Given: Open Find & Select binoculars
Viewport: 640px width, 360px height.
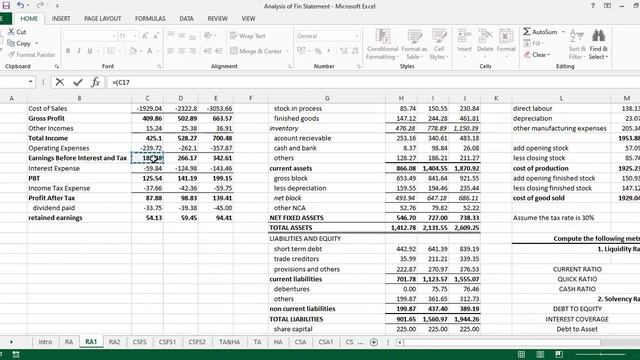Looking at the screenshot, I should pyautogui.click(x=598, y=44).
